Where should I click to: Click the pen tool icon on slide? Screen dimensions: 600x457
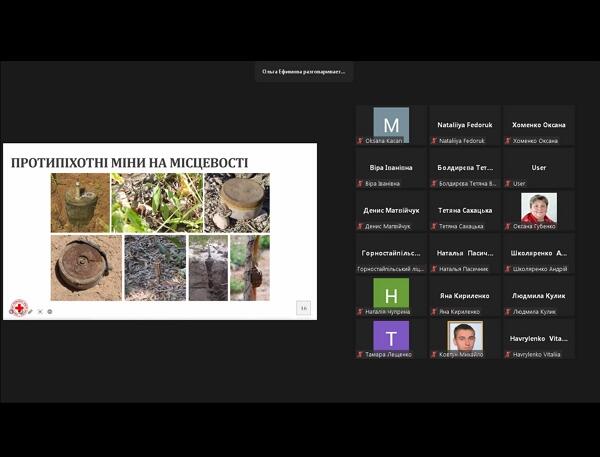point(31,312)
